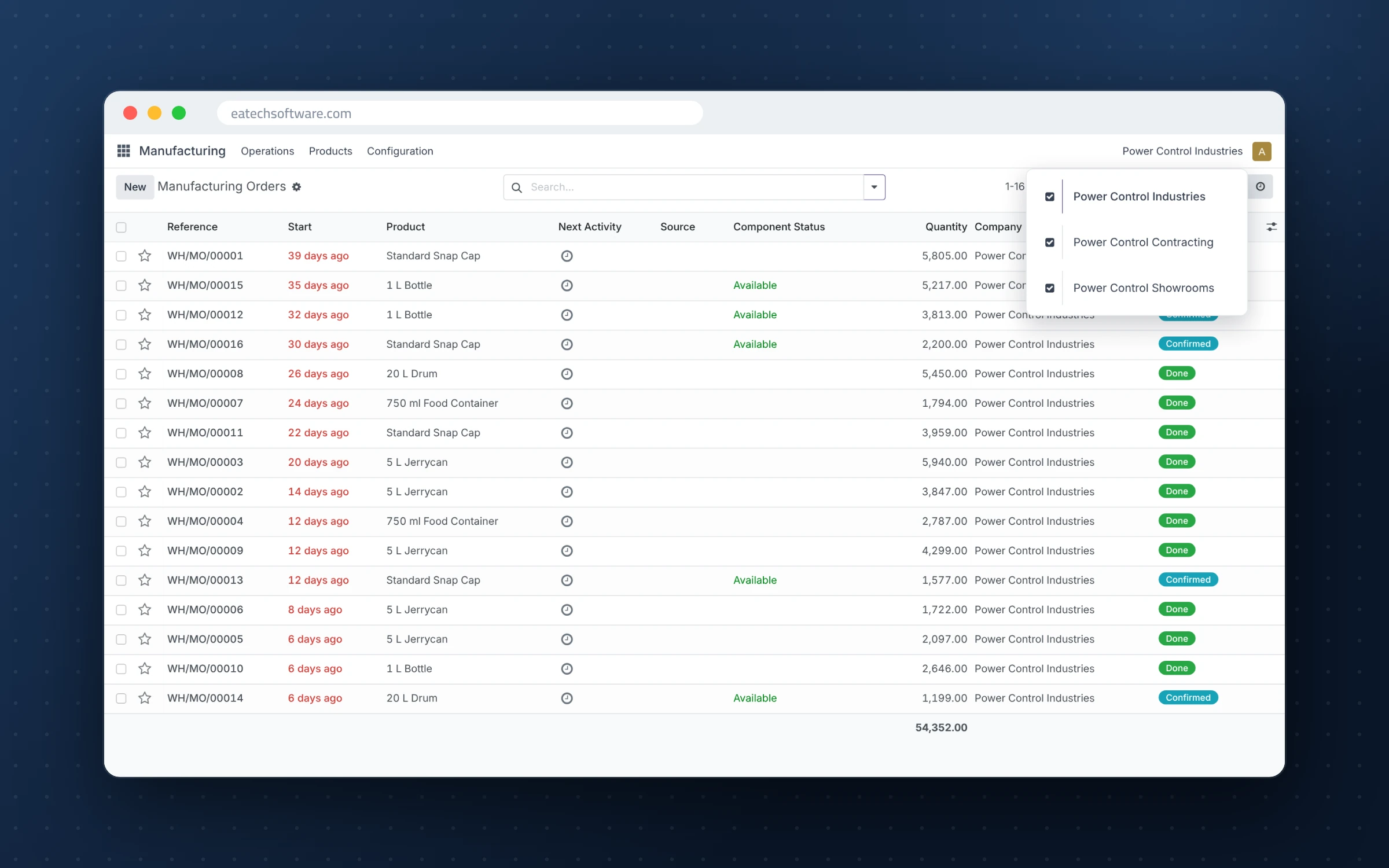Viewport: 1389px width, 868px height.
Task: Star the WH/MO/00001 order
Action: 145,256
